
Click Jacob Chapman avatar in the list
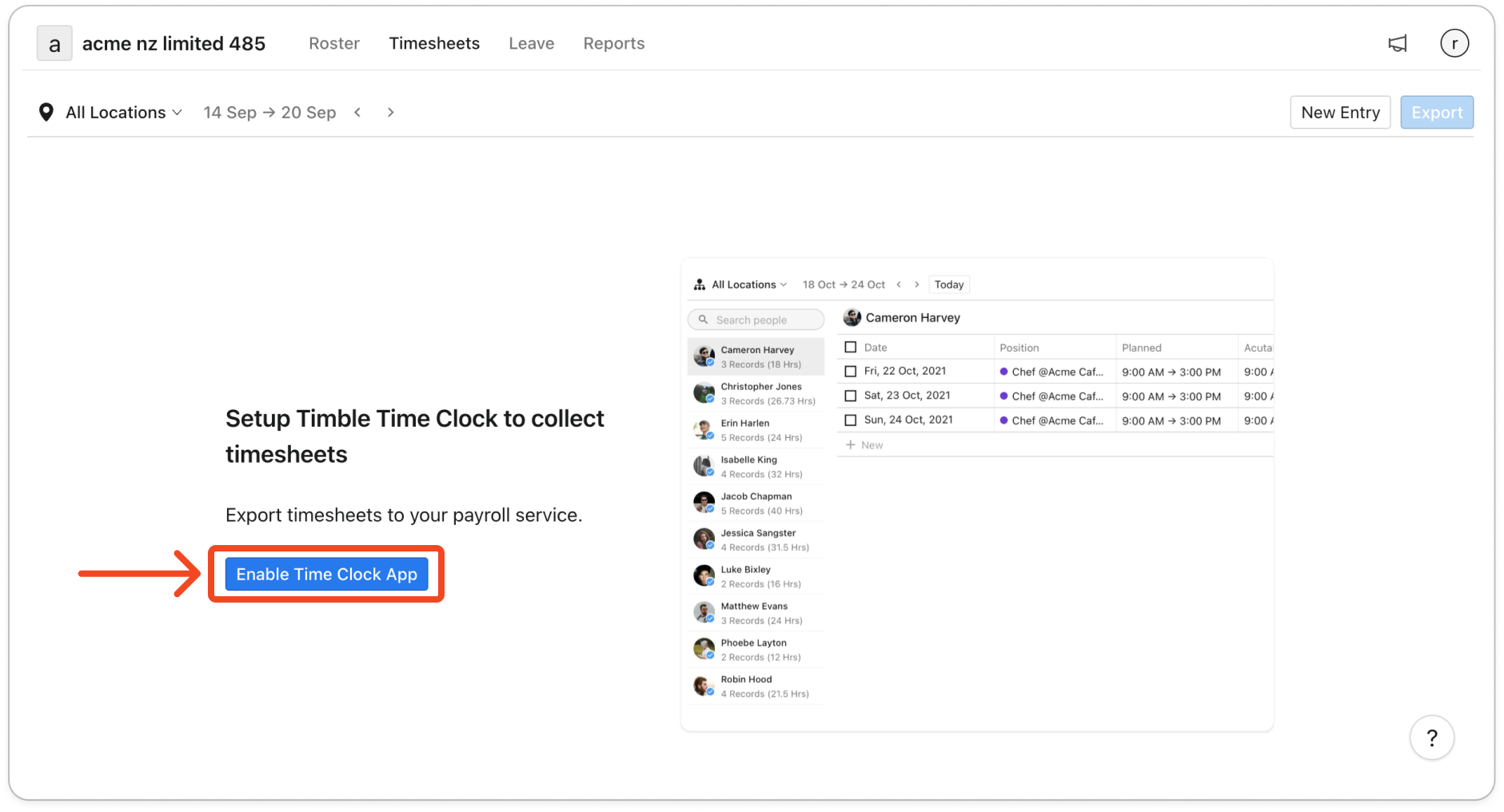coord(704,503)
